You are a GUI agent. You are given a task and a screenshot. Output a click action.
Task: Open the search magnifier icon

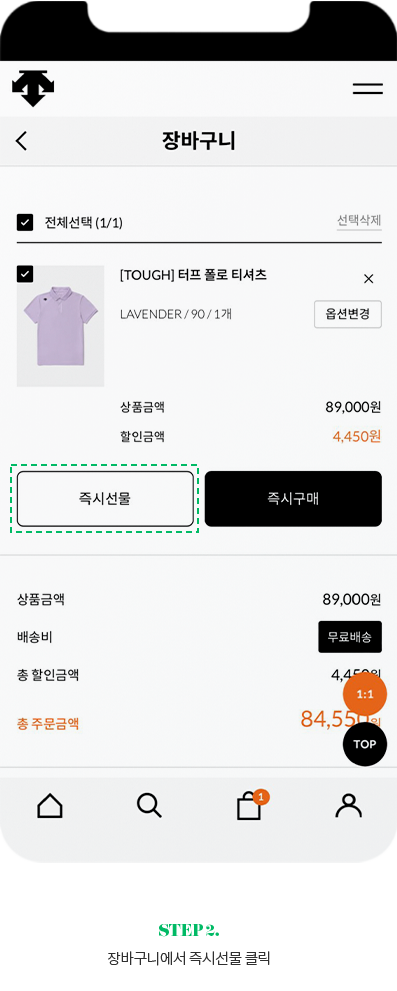[149, 806]
